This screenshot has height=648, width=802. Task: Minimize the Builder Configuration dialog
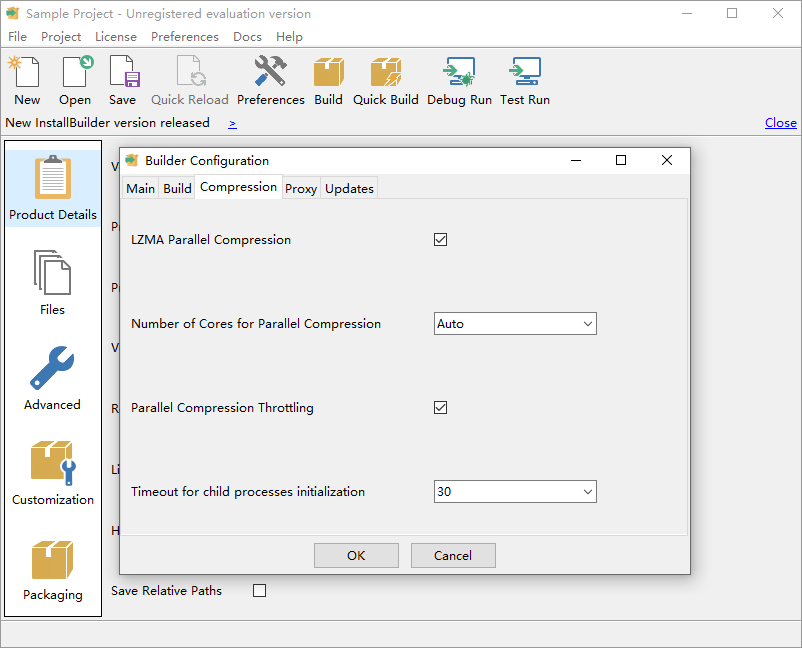[x=576, y=160]
